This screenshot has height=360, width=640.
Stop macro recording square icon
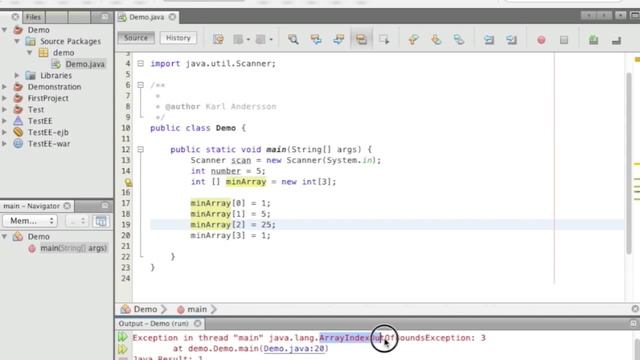coord(564,40)
